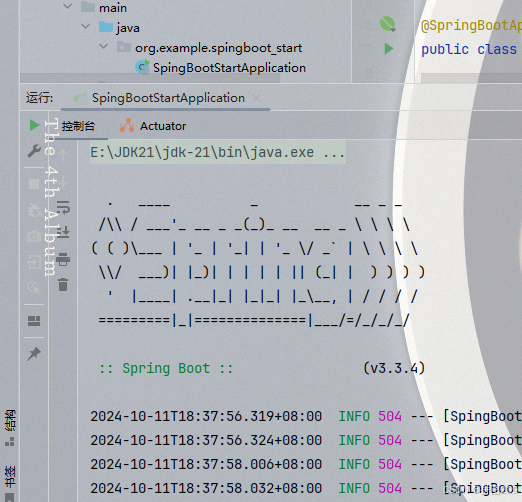
Task: Click 504 process id on the 18:37:56.324 line
Action: click(390, 440)
